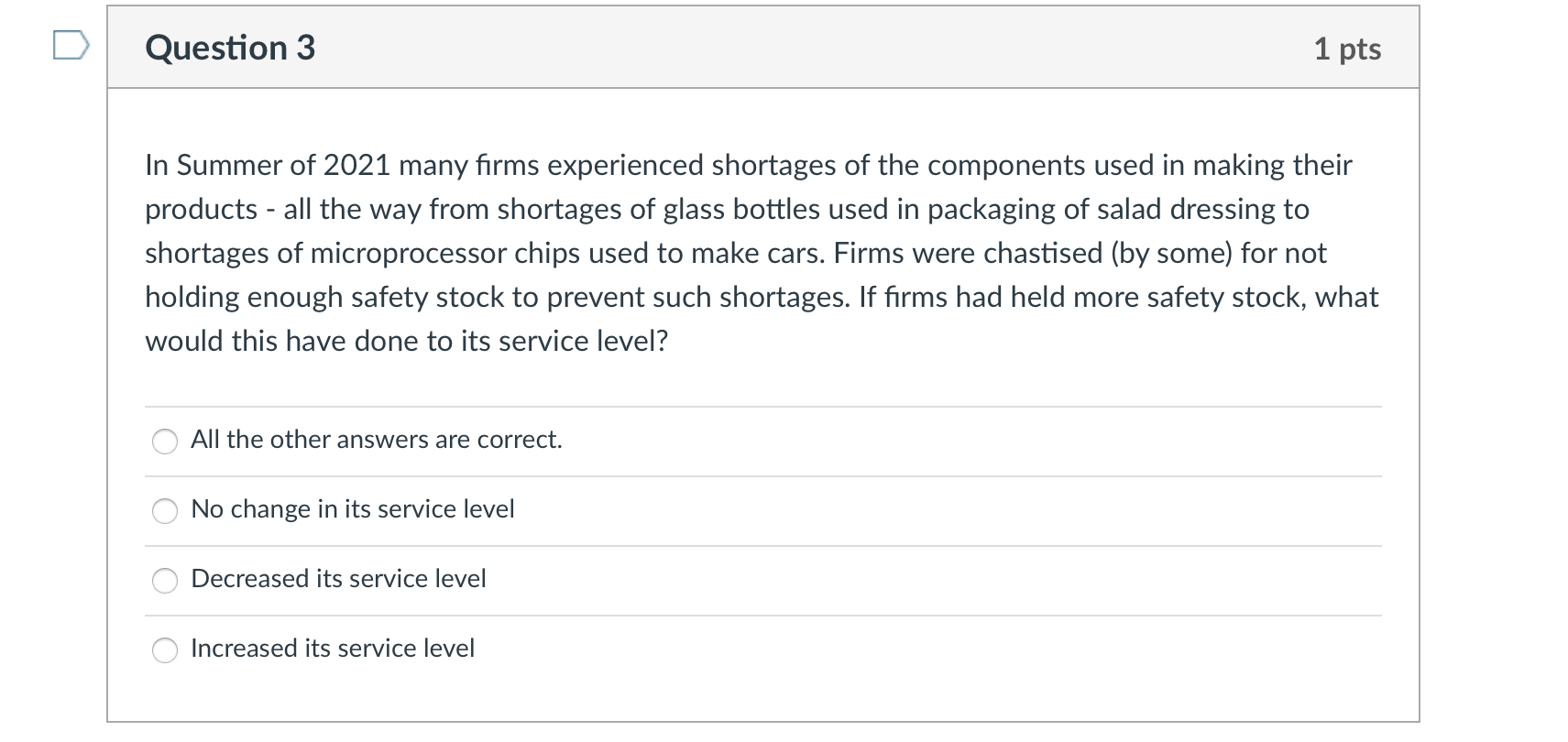Select "All the other answers are correct."
1568x742 pixels.
165,442
